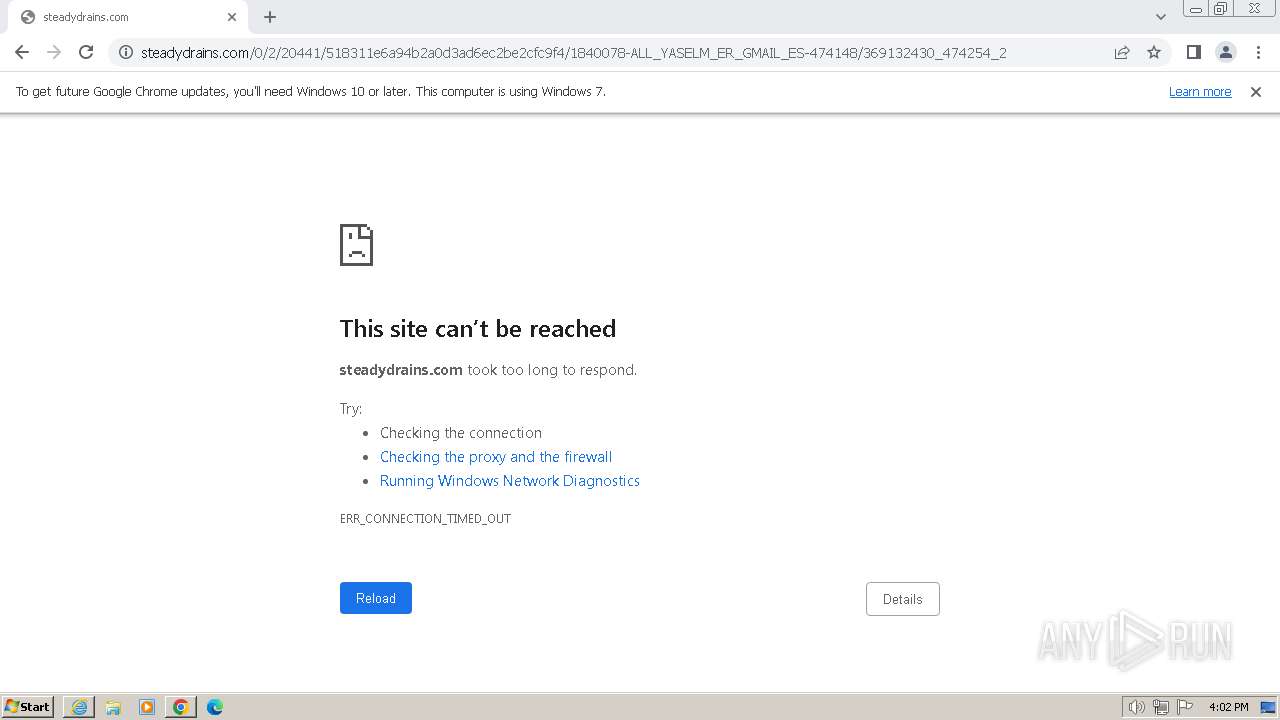The width and height of the screenshot is (1280, 720).
Task: Close the Chrome window
Action: [1255, 9]
